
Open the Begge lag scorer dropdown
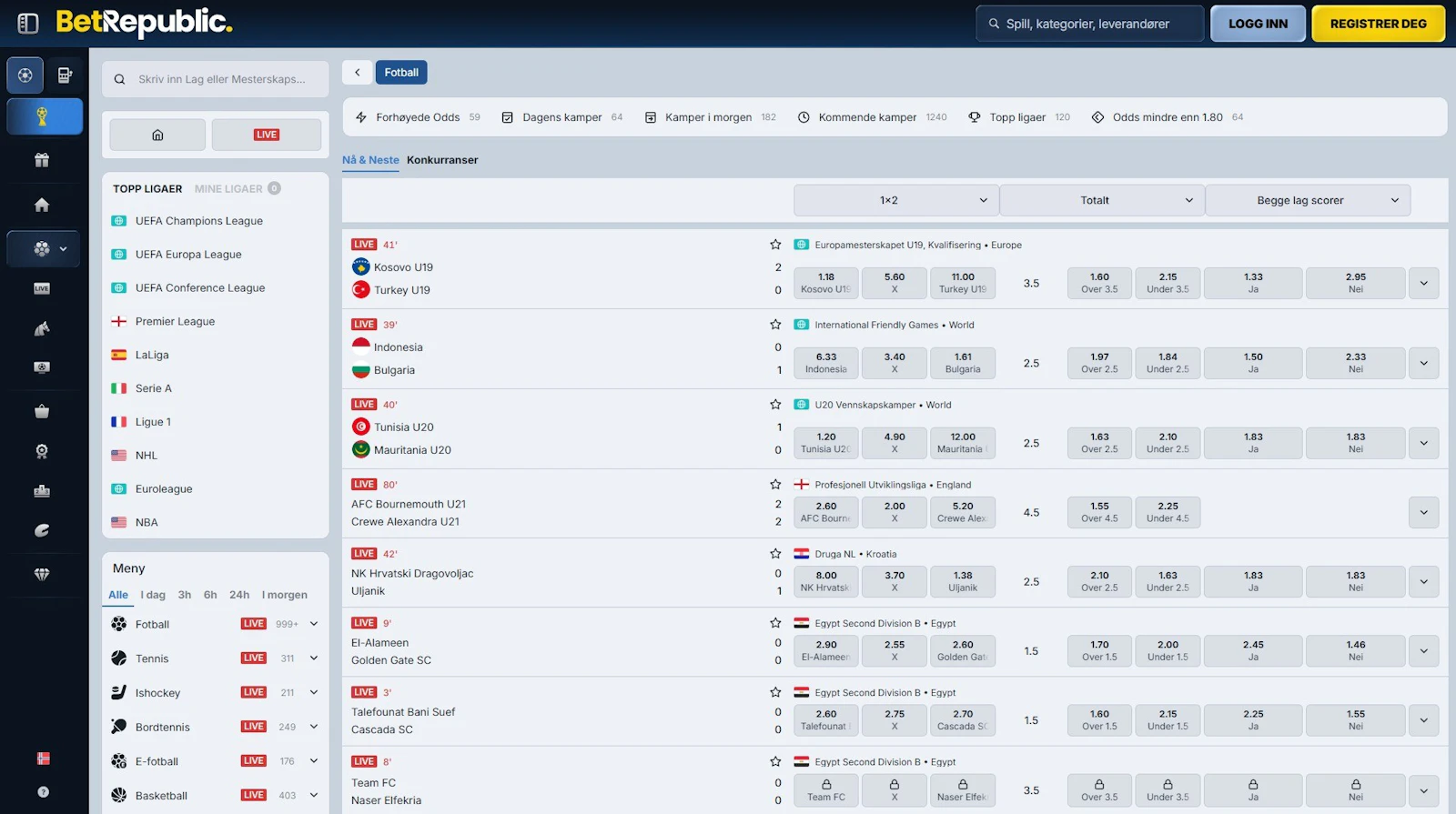[x=1307, y=201]
